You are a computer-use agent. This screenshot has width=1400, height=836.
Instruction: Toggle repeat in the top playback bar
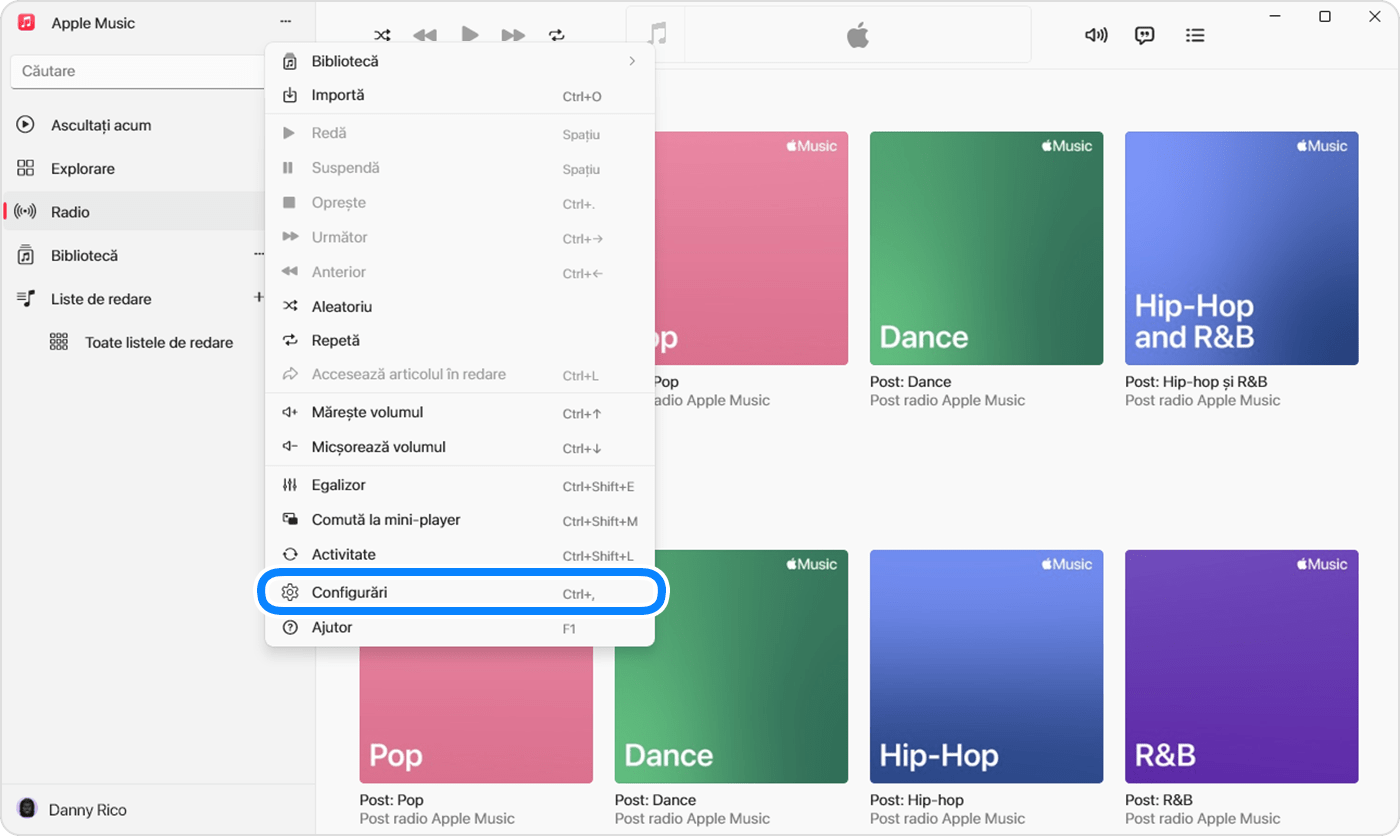coord(557,35)
